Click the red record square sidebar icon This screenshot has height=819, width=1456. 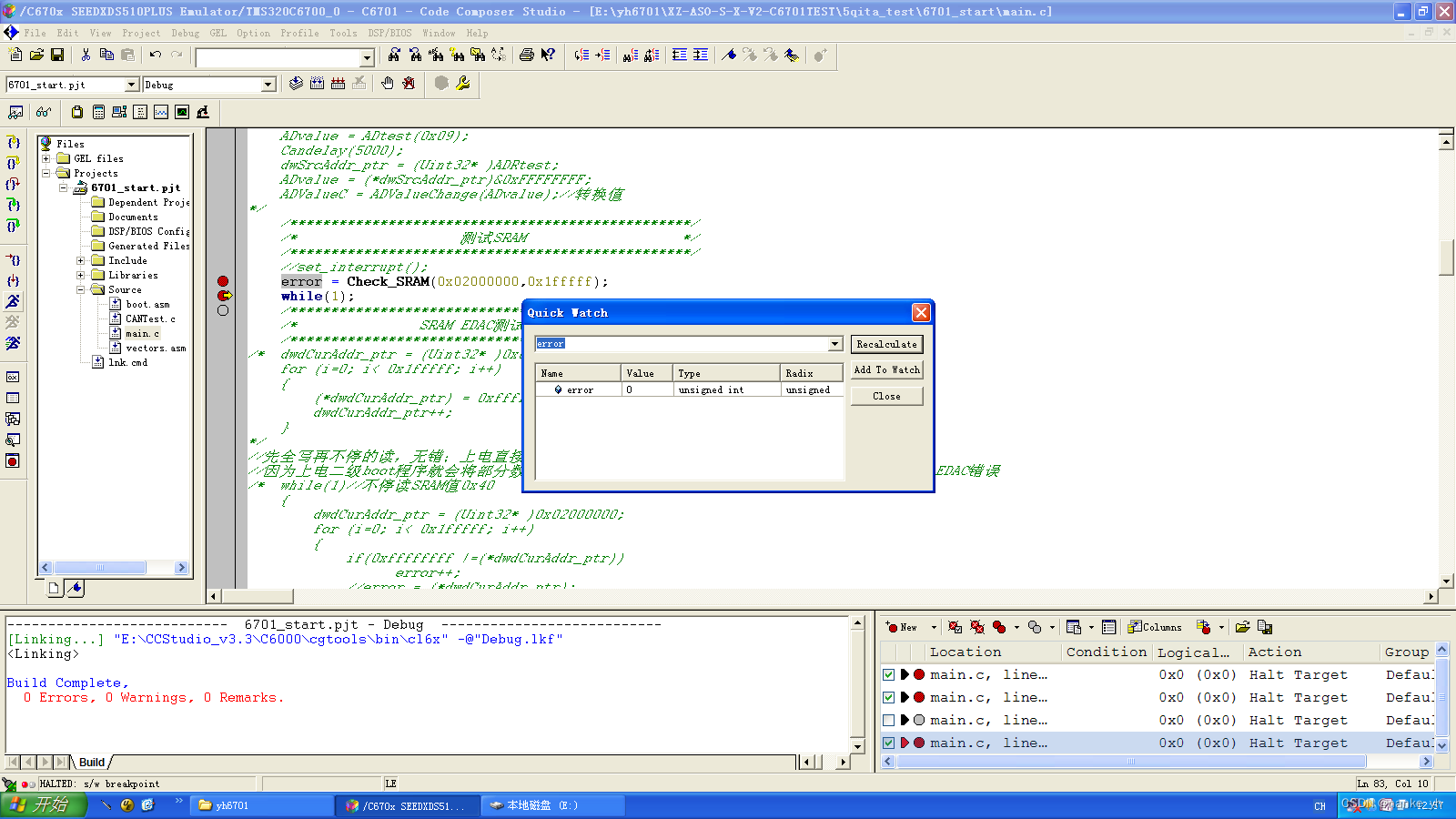(13, 461)
